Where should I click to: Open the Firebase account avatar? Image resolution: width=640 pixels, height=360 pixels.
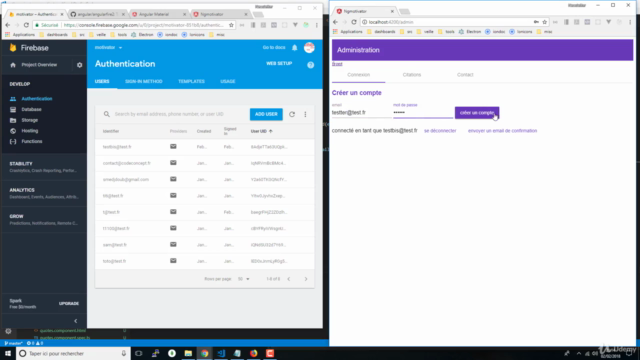pos(309,48)
